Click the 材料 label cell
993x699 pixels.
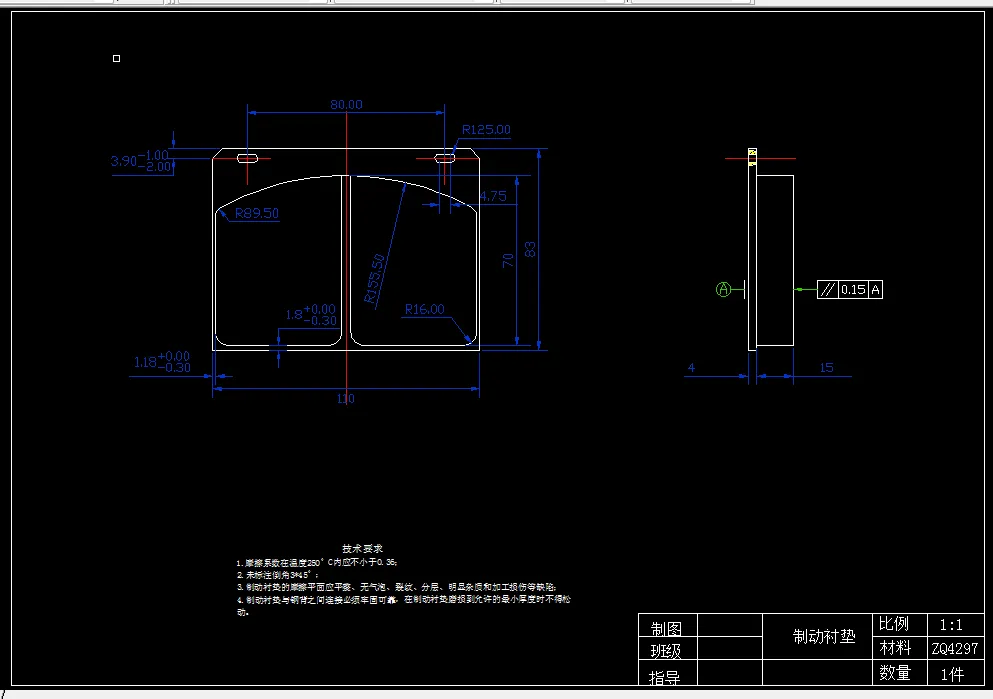pos(900,648)
